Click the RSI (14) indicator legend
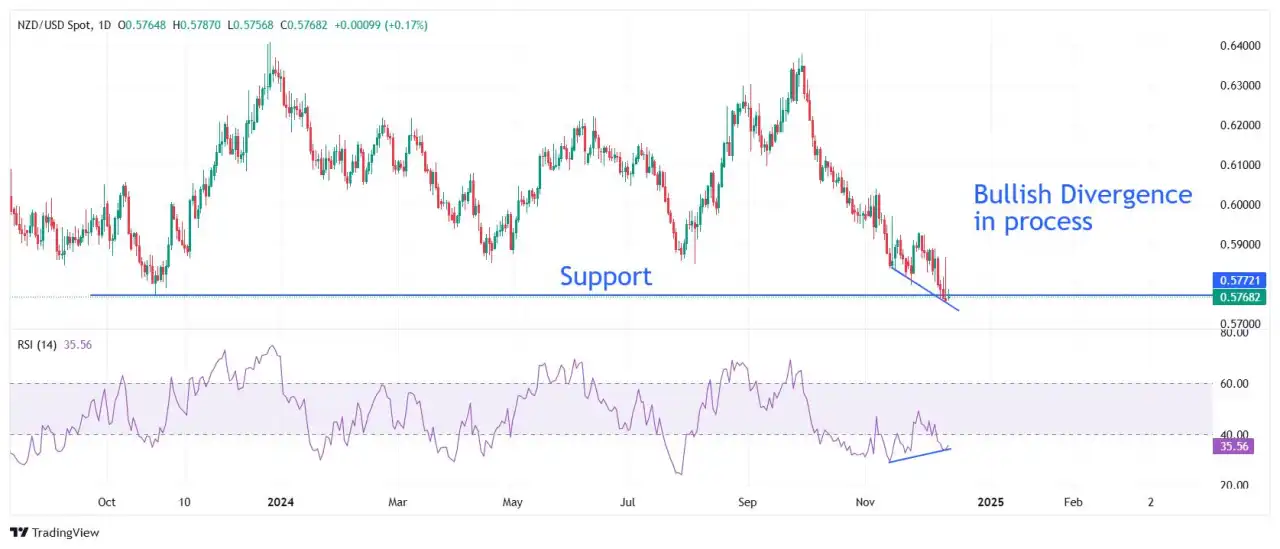The image size is (1280, 549). pyautogui.click(x=39, y=344)
